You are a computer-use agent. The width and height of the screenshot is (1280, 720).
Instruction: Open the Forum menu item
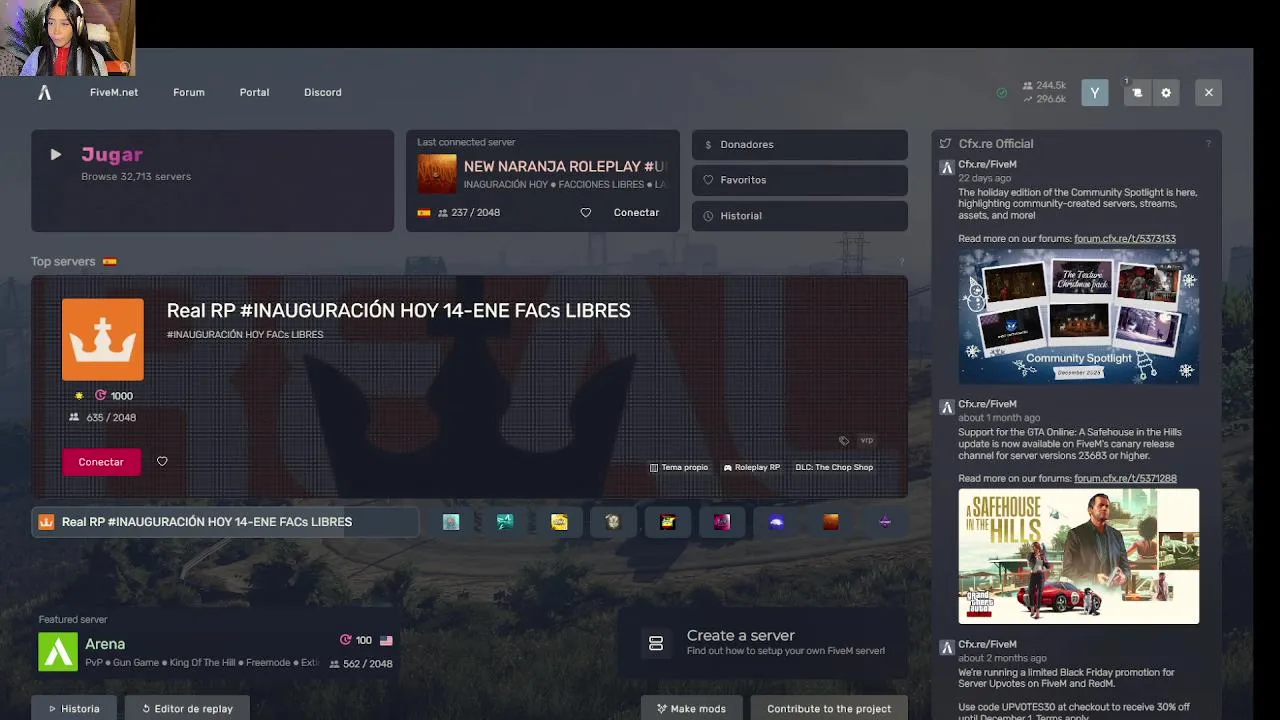coord(189,92)
